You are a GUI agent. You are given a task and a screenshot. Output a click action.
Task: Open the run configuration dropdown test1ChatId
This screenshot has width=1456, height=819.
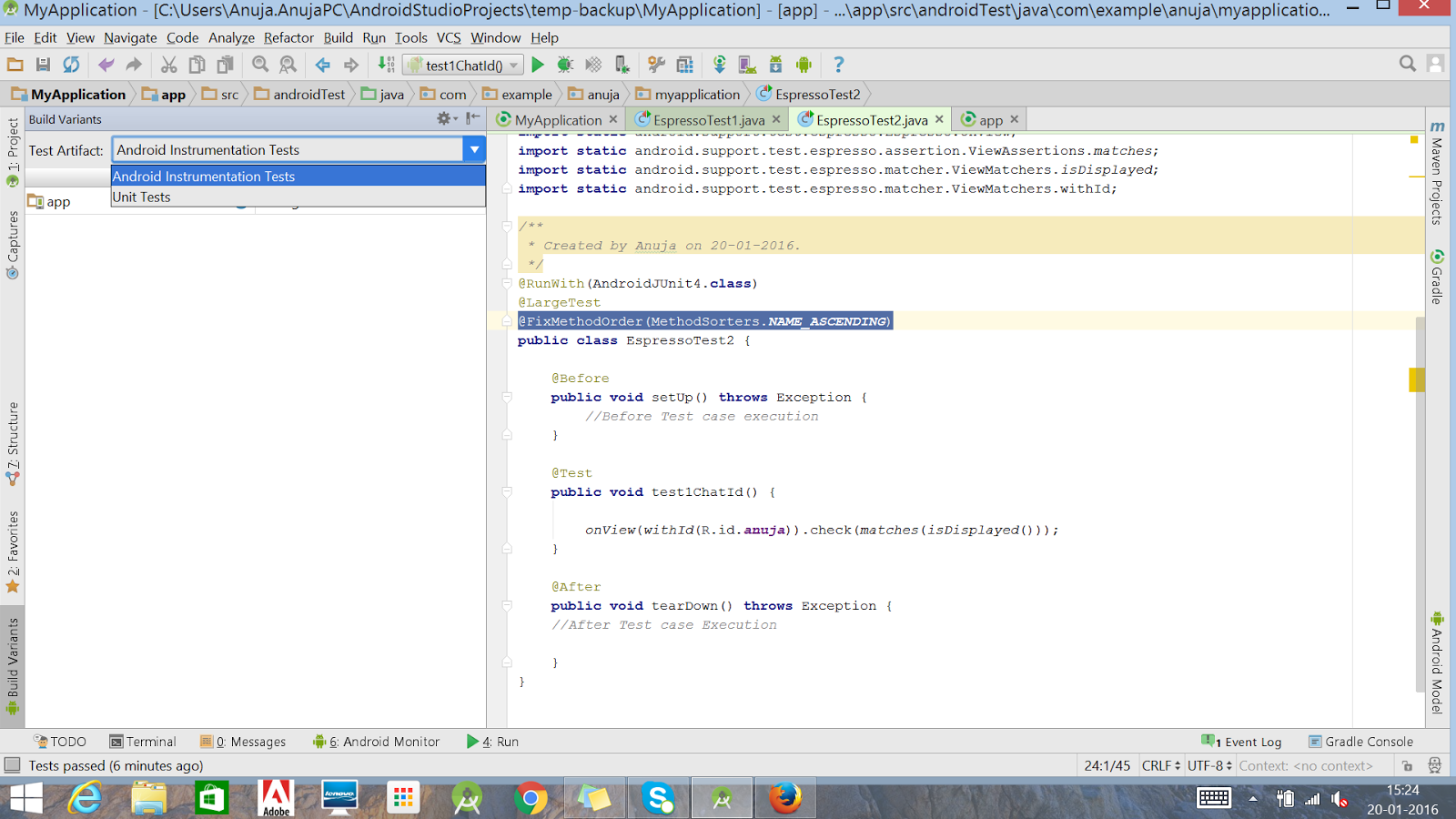[x=465, y=65]
